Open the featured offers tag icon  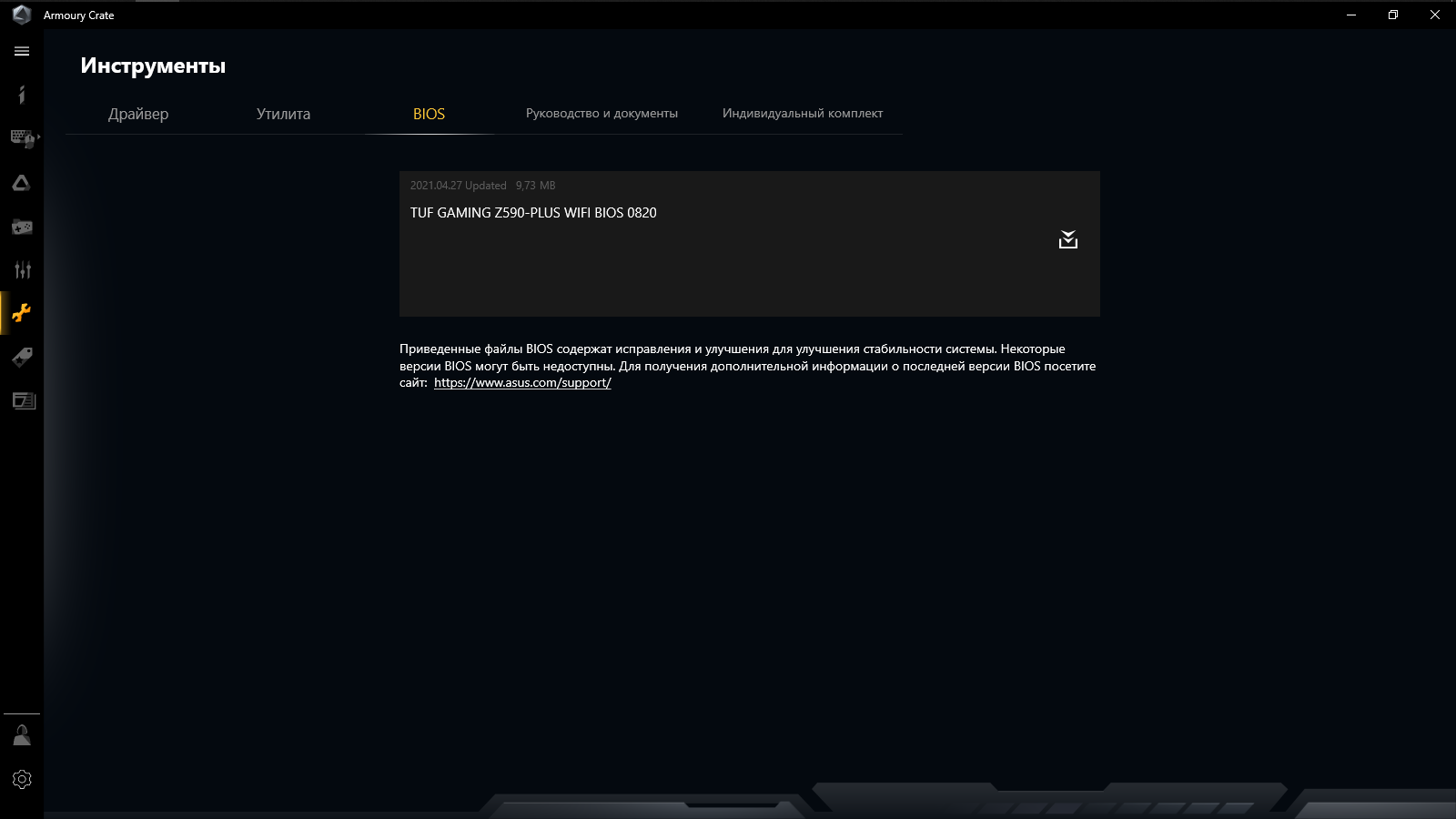[21, 357]
